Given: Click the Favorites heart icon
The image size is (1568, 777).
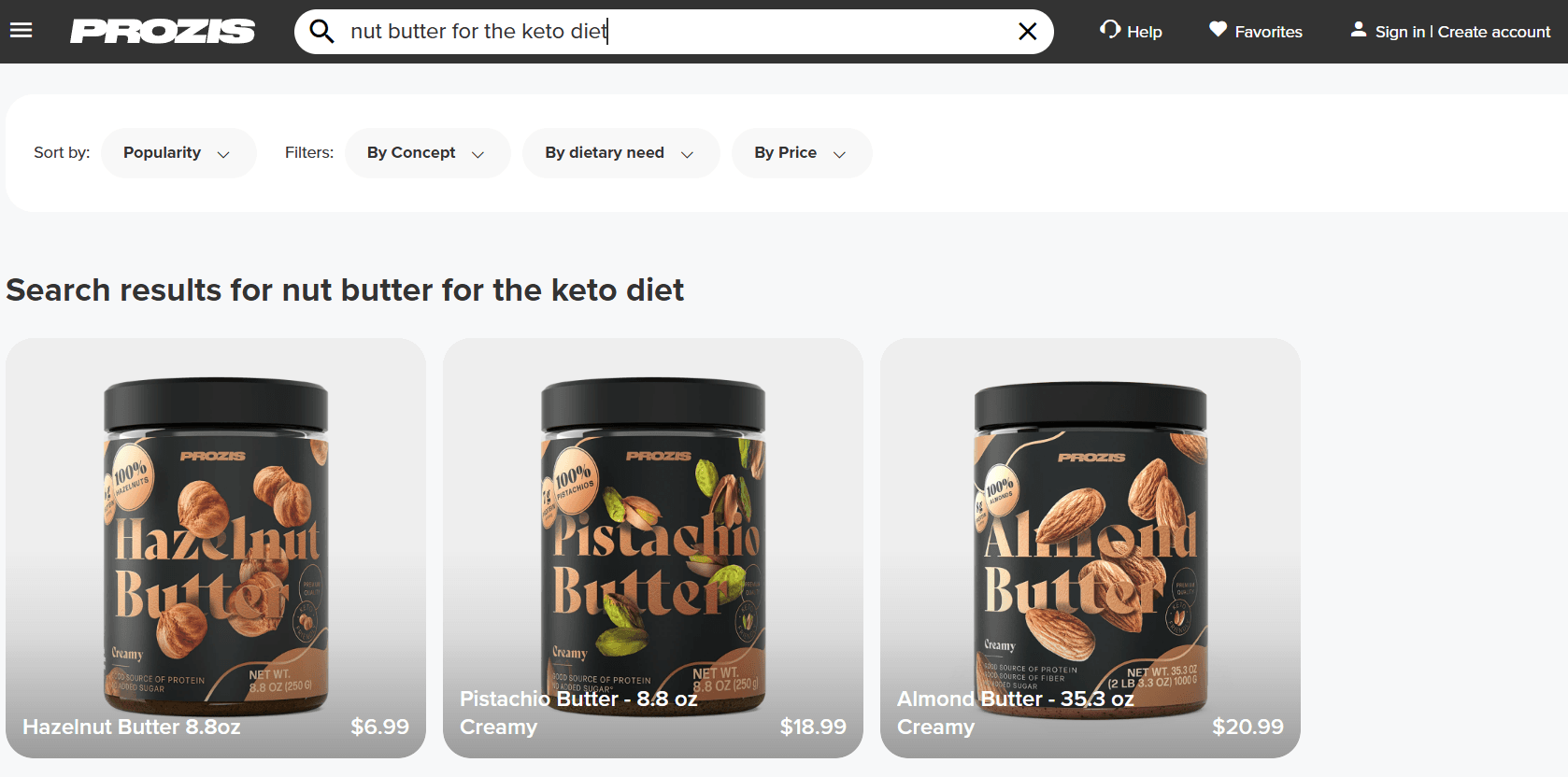Looking at the screenshot, I should point(1218,30).
